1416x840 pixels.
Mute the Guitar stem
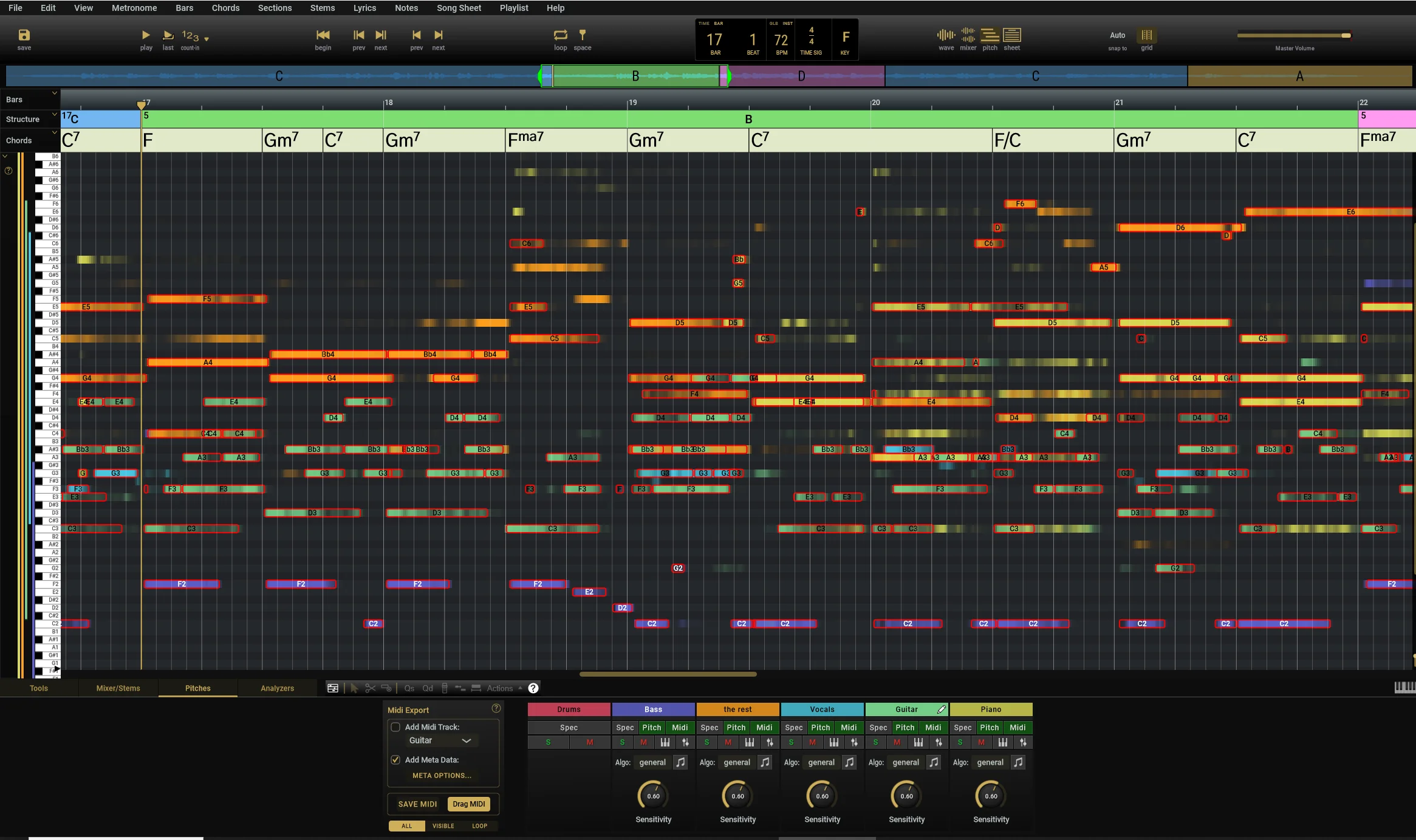(x=897, y=742)
